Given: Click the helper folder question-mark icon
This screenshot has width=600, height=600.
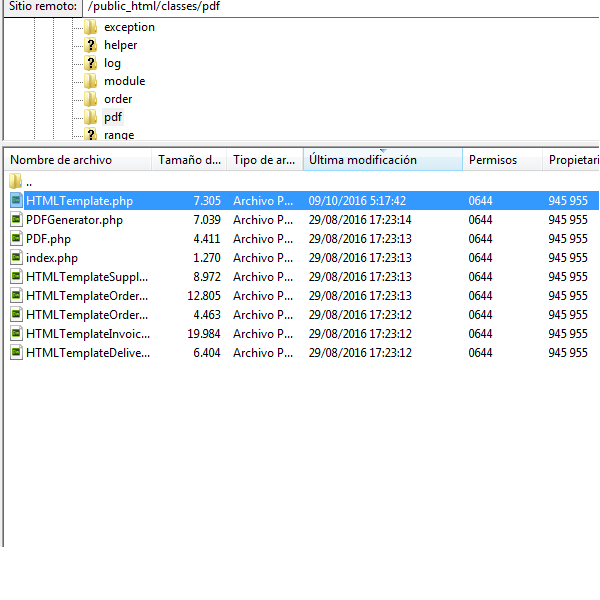Looking at the screenshot, I should (91, 45).
